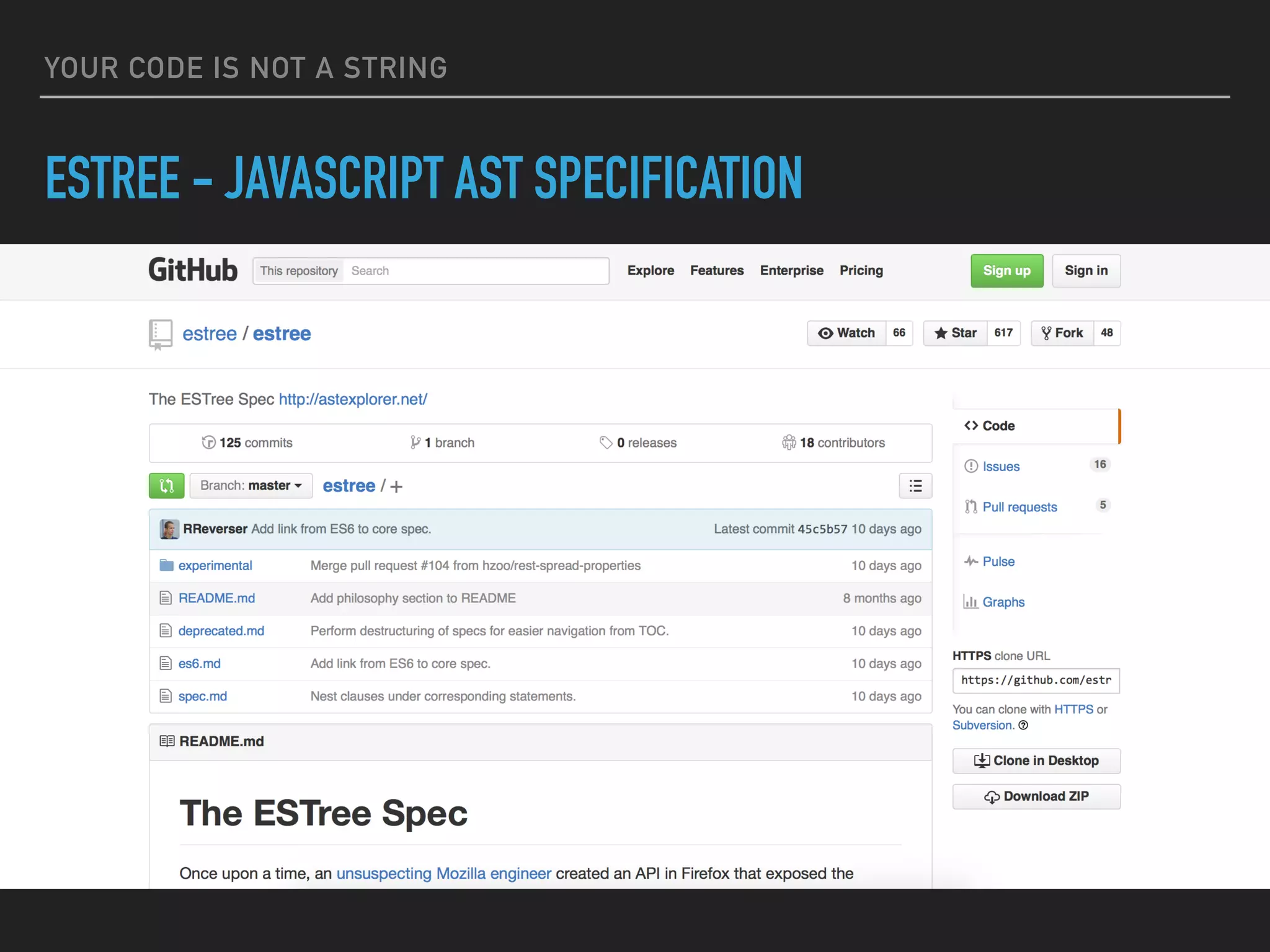
Task: Click the plus icon to create new file
Action: click(396, 487)
